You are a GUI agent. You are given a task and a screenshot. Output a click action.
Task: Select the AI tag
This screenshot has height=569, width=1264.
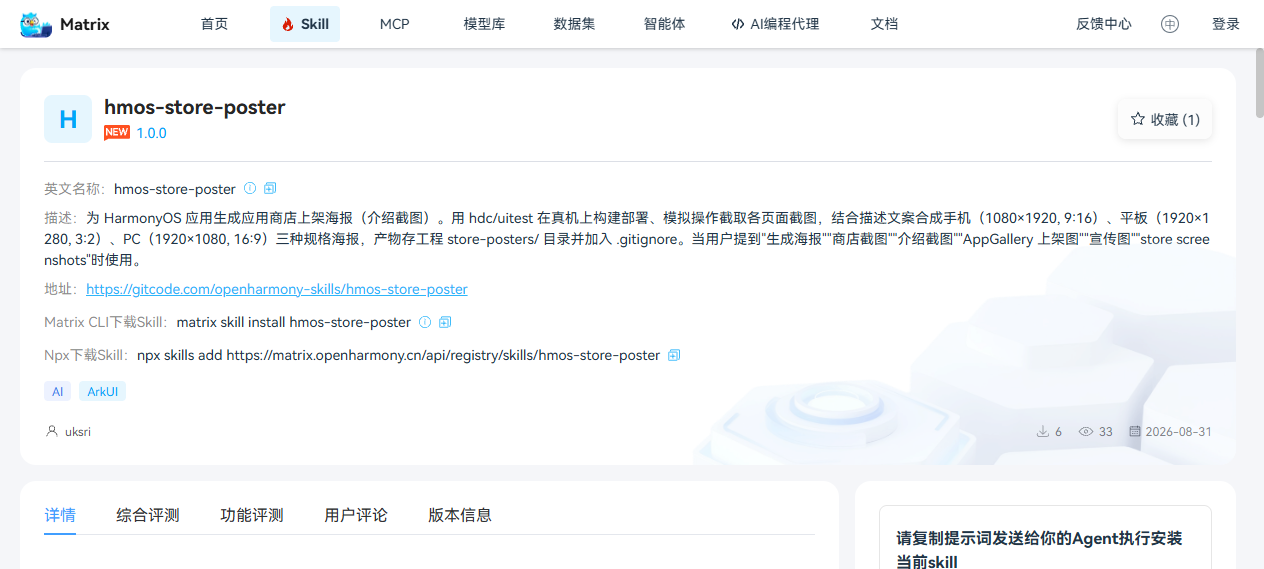point(57,391)
